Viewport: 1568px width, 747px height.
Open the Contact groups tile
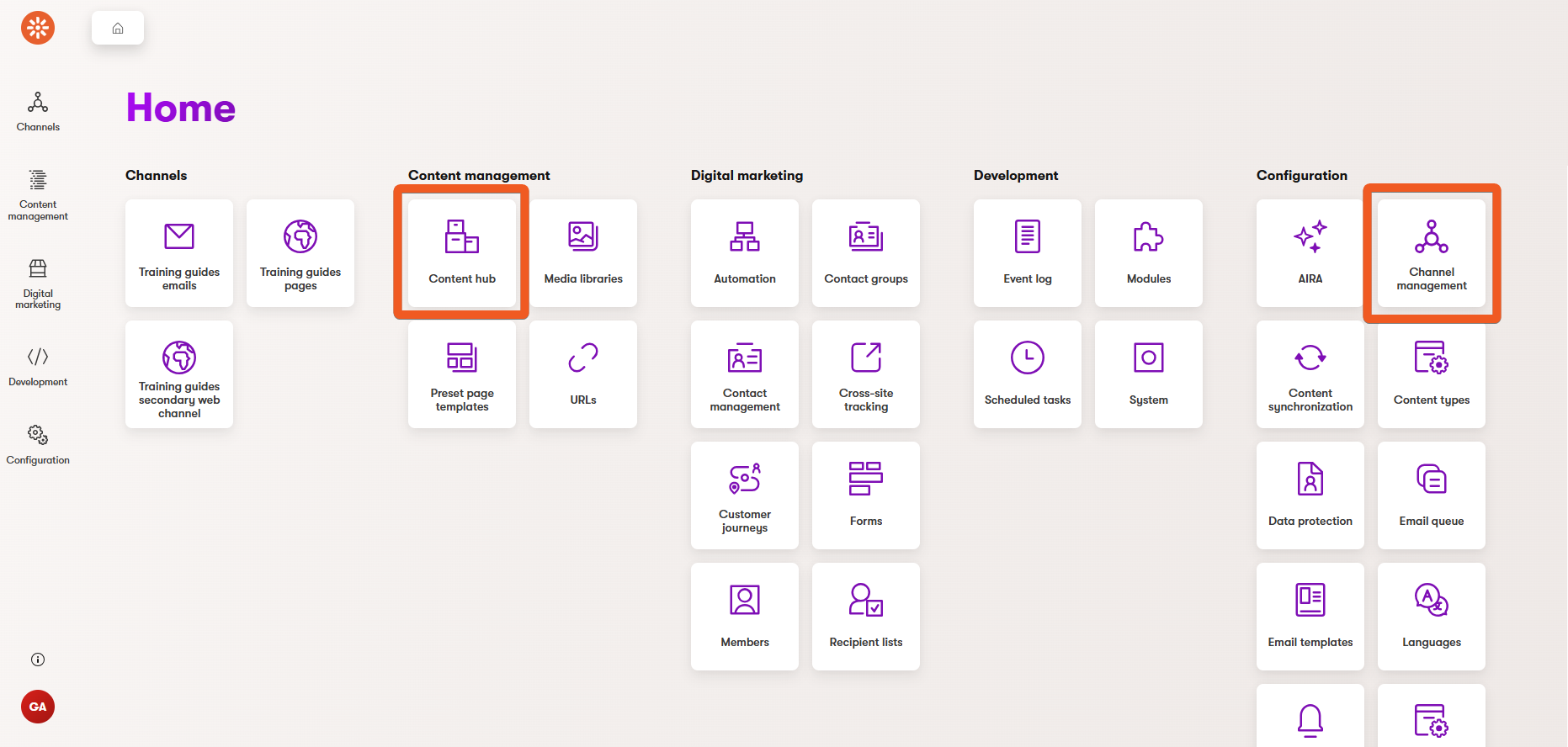866,253
